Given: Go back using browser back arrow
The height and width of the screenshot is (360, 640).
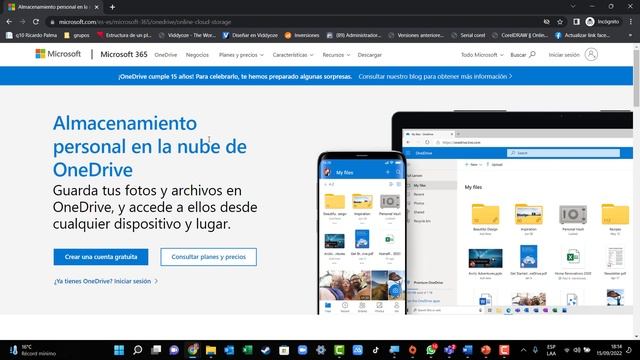Looking at the screenshot, I should click(9, 22).
